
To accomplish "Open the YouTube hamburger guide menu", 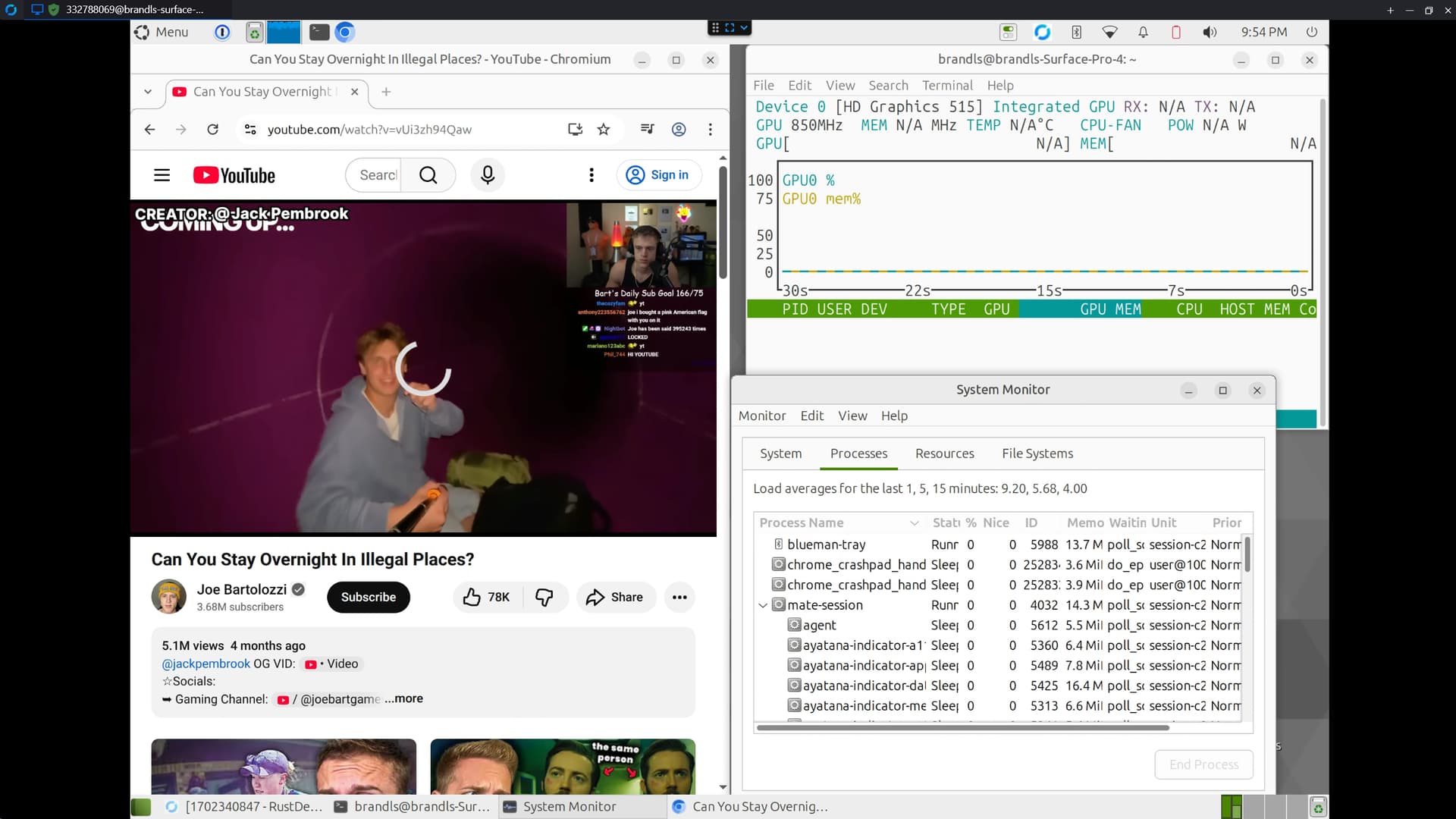I will coord(162,175).
